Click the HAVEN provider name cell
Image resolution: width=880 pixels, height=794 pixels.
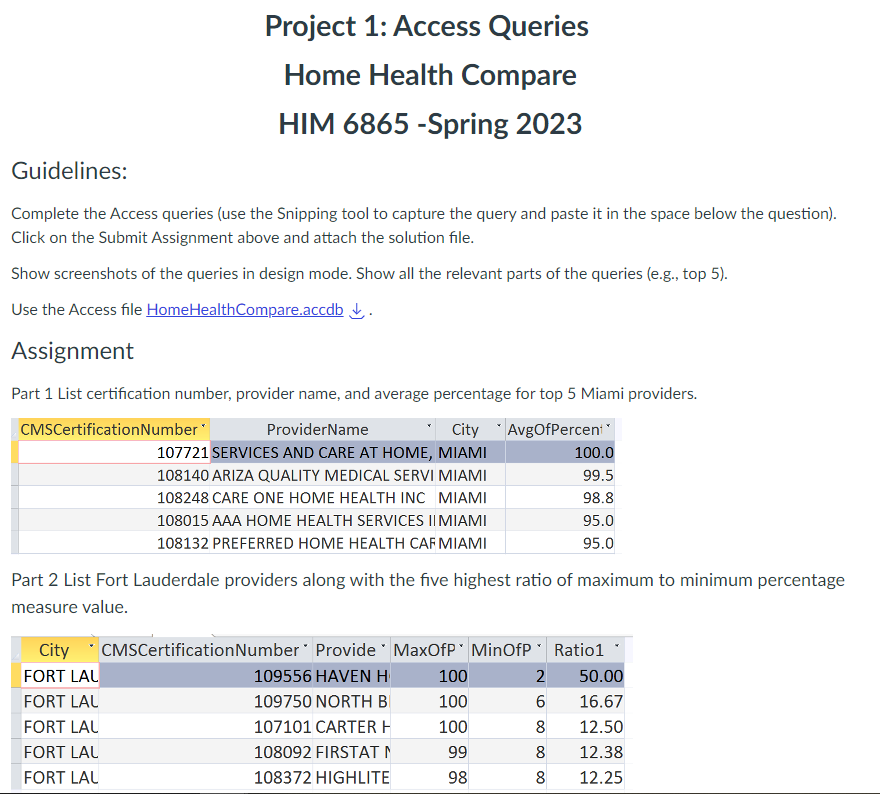pyautogui.click(x=352, y=676)
